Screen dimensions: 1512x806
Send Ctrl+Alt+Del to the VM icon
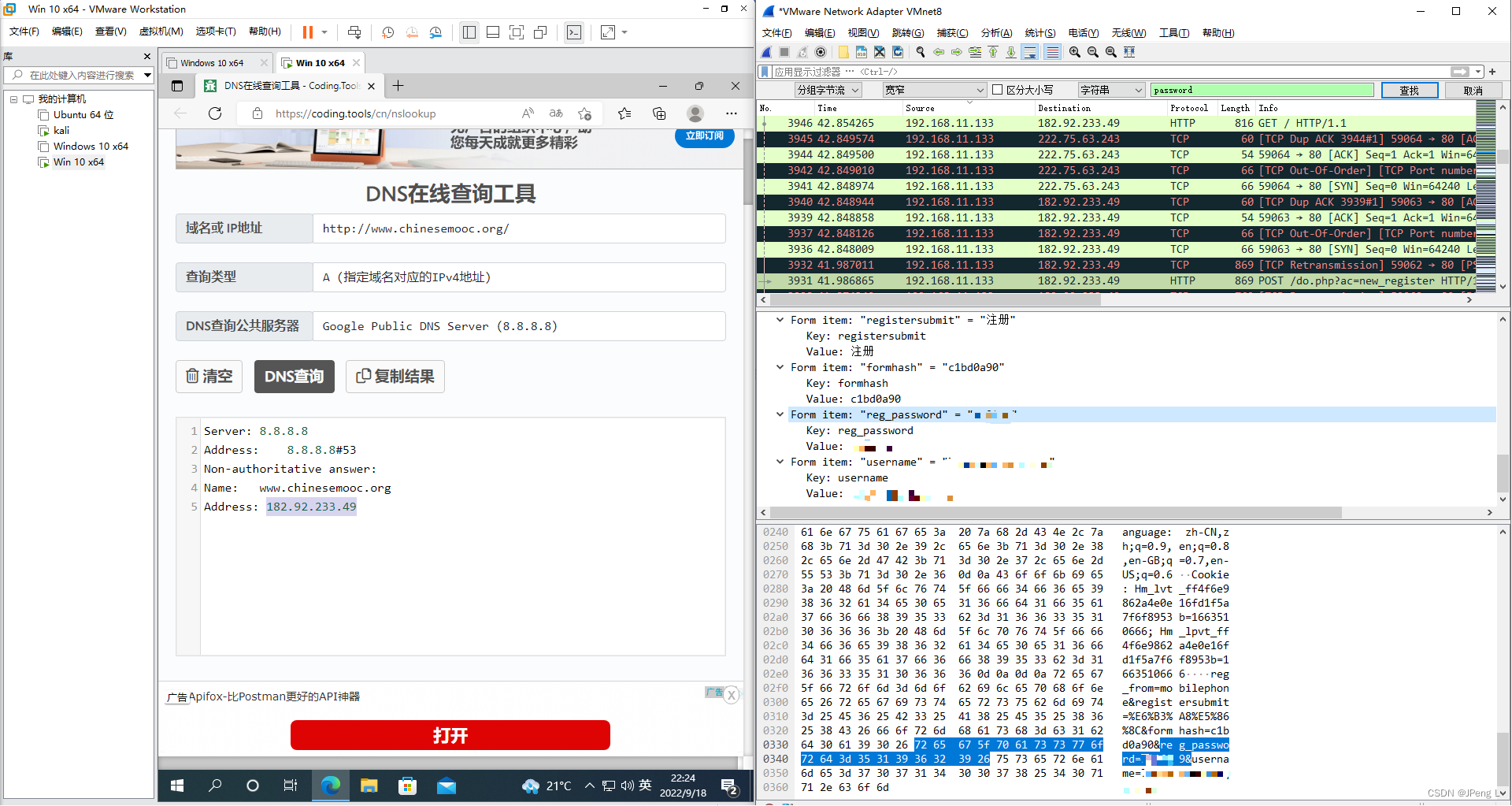point(354,32)
